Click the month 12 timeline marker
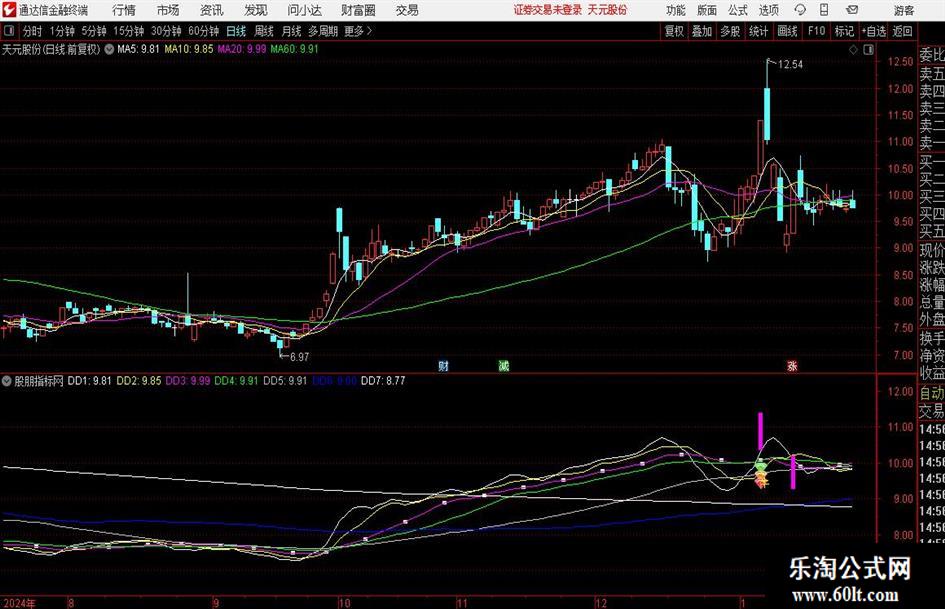This screenshot has width=945, height=609. [600, 603]
